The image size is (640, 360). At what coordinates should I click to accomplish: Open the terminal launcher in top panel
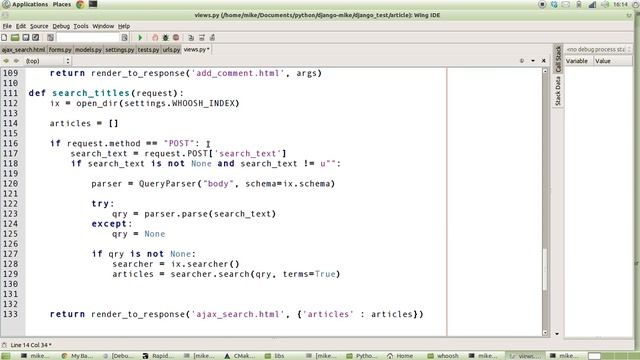93,4
